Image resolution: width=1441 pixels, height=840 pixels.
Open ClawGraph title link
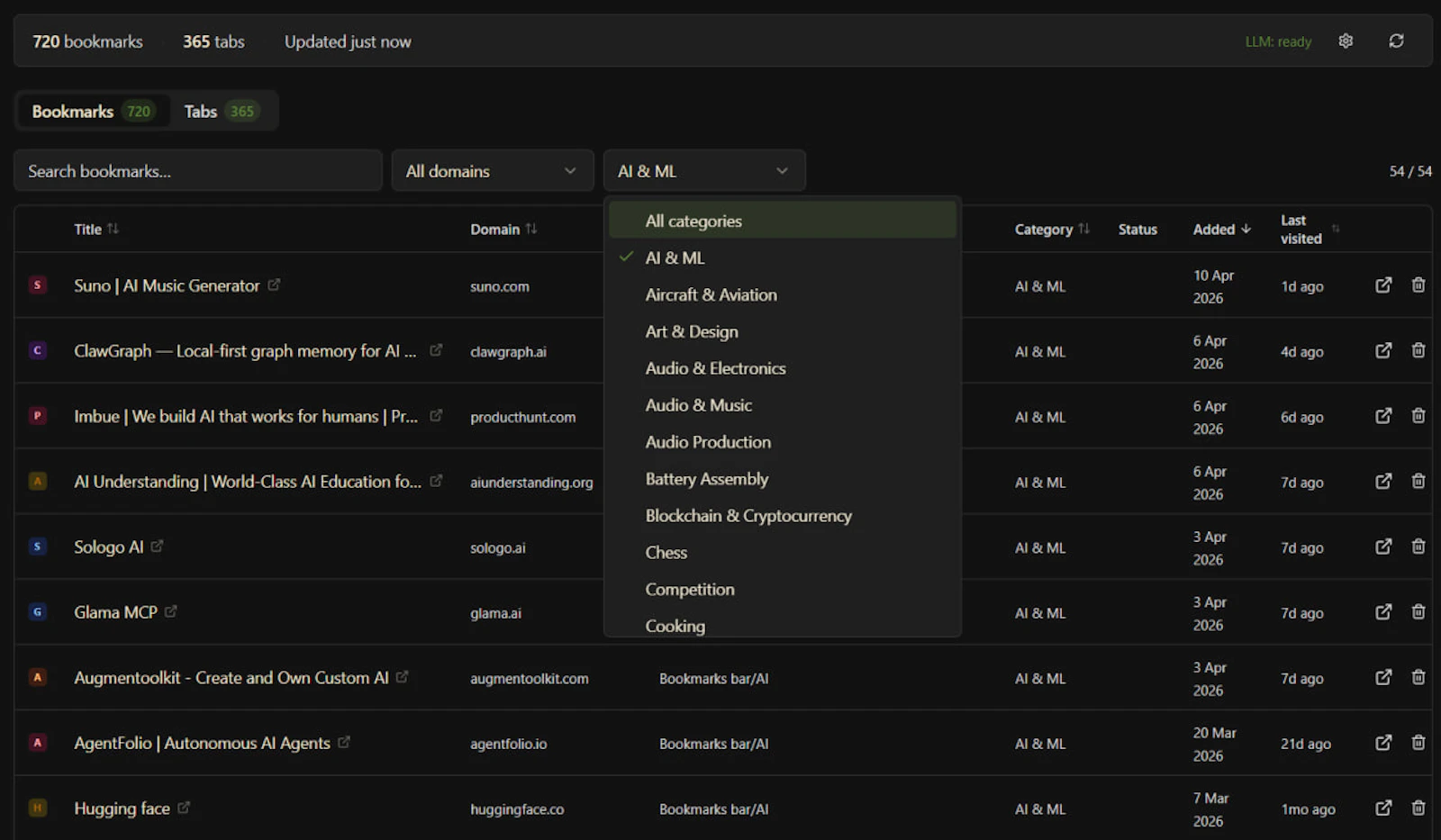coord(245,351)
